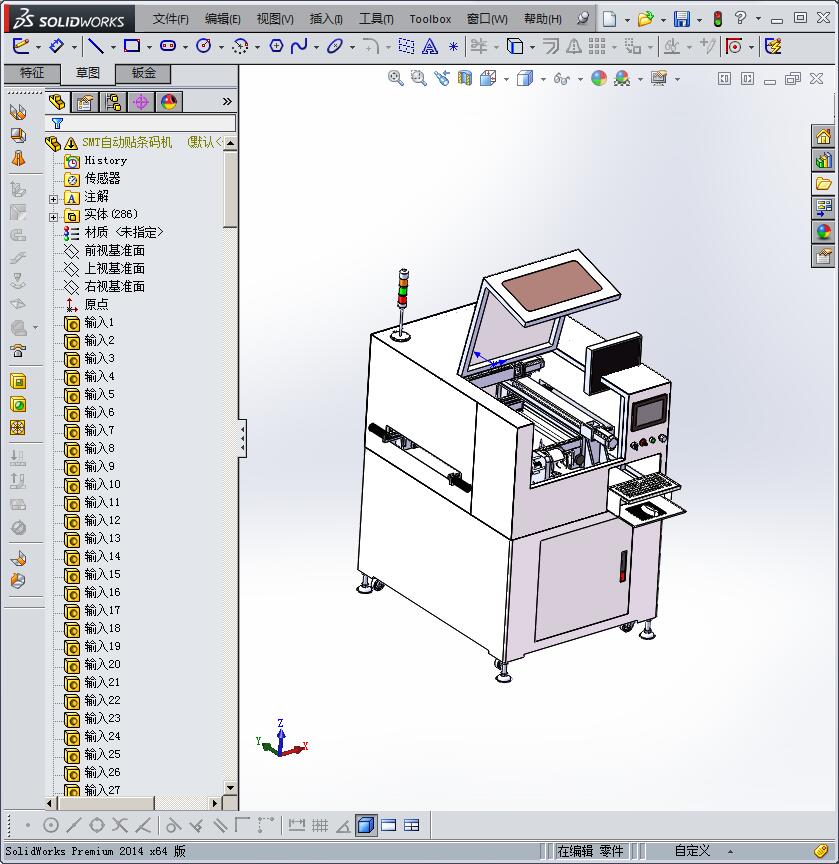Screen dimensions: 839x864
Task: Click the Save icon in title bar
Action: coord(681,19)
